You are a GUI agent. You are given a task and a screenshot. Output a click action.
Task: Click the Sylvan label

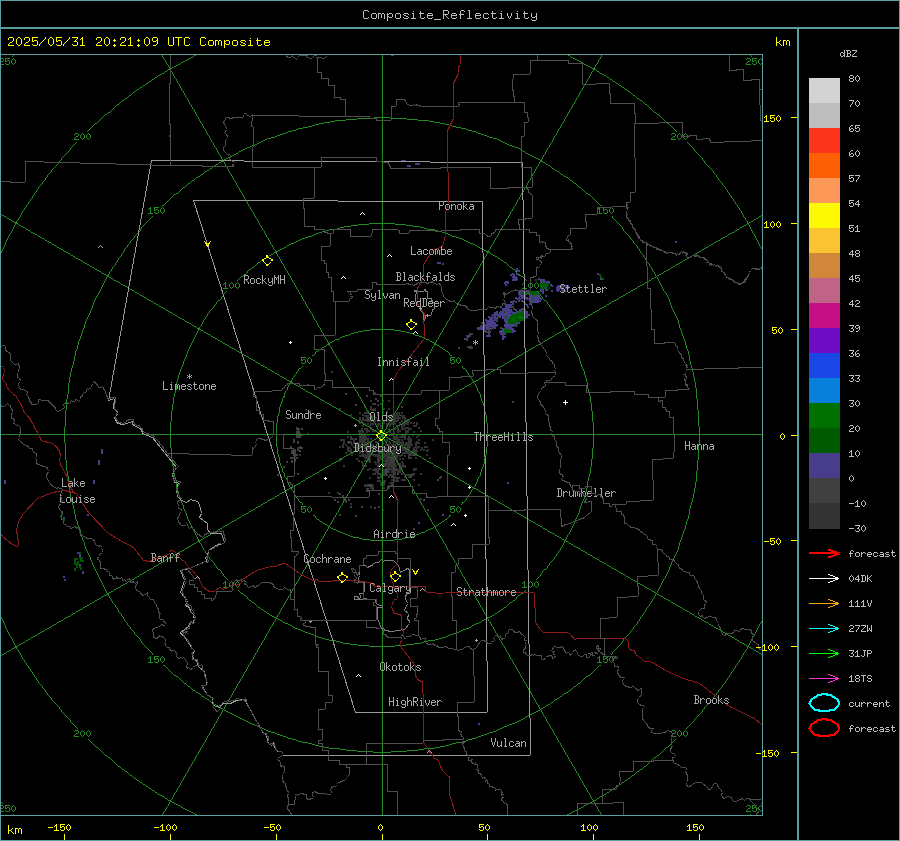point(382,295)
